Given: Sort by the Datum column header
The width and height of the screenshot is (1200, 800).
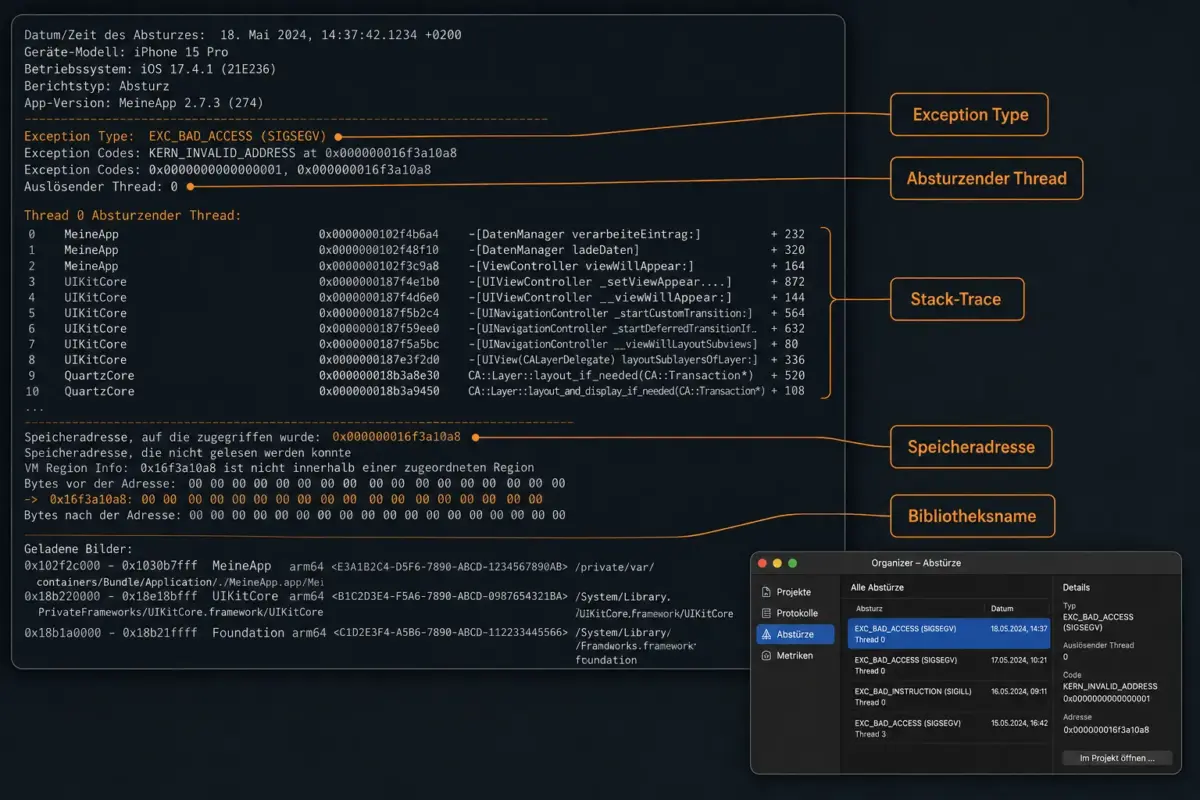Looking at the screenshot, I should [1002, 608].
